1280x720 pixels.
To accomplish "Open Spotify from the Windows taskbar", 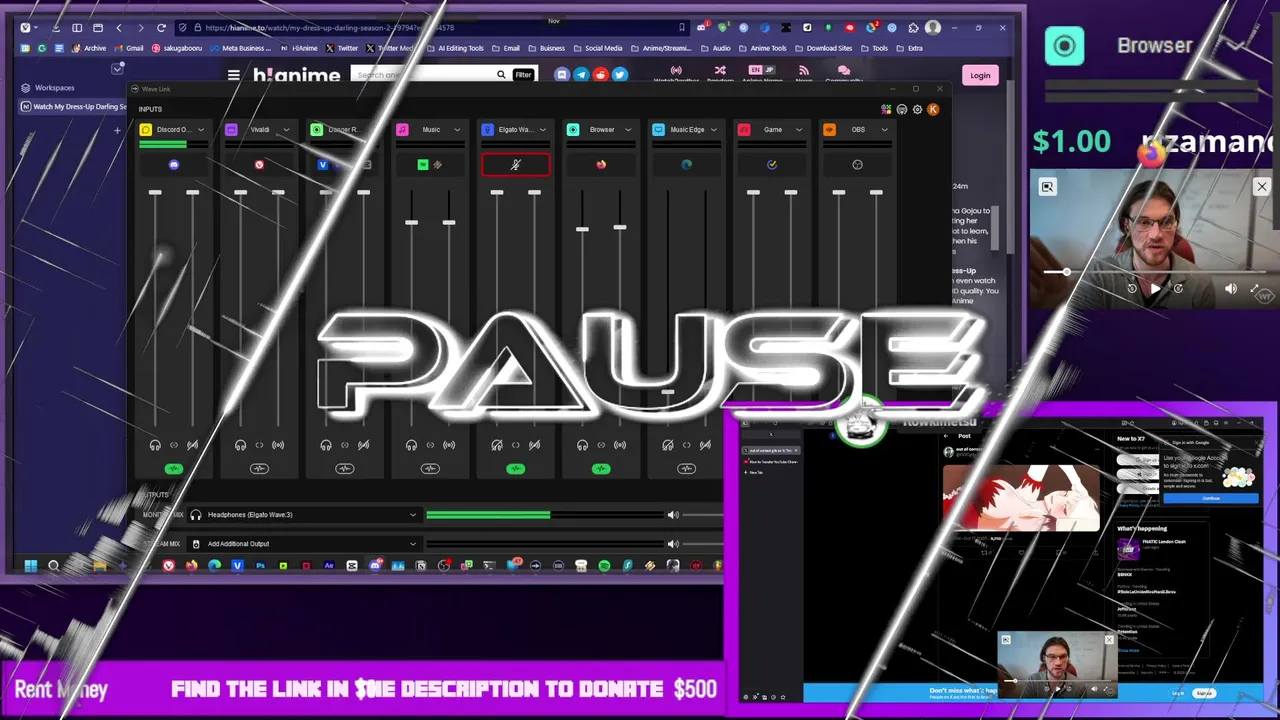I will pos(604,566).
